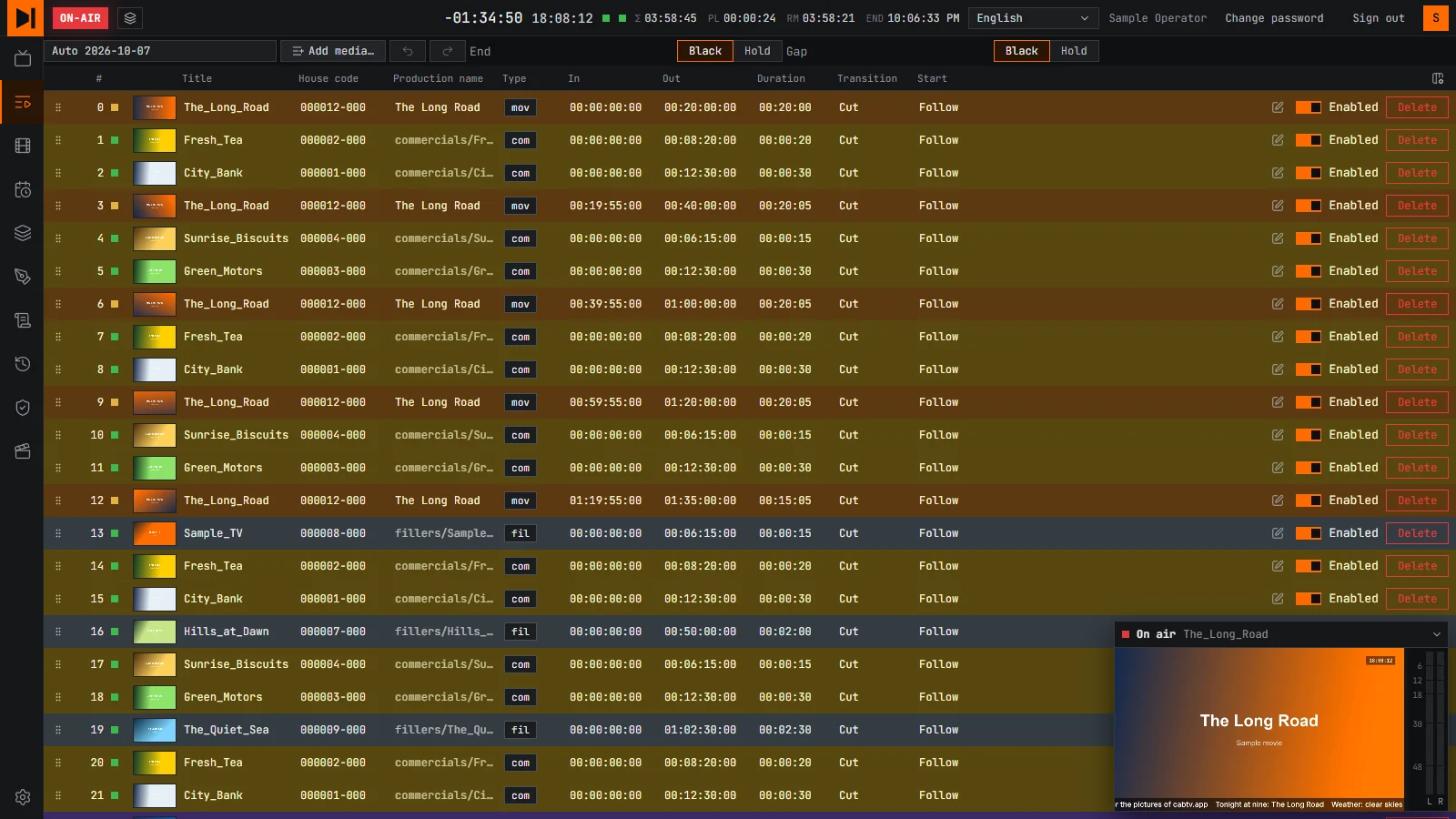The image size is (1456, 819).
Task: Open the media library film icon
Action: coord(23,146)
